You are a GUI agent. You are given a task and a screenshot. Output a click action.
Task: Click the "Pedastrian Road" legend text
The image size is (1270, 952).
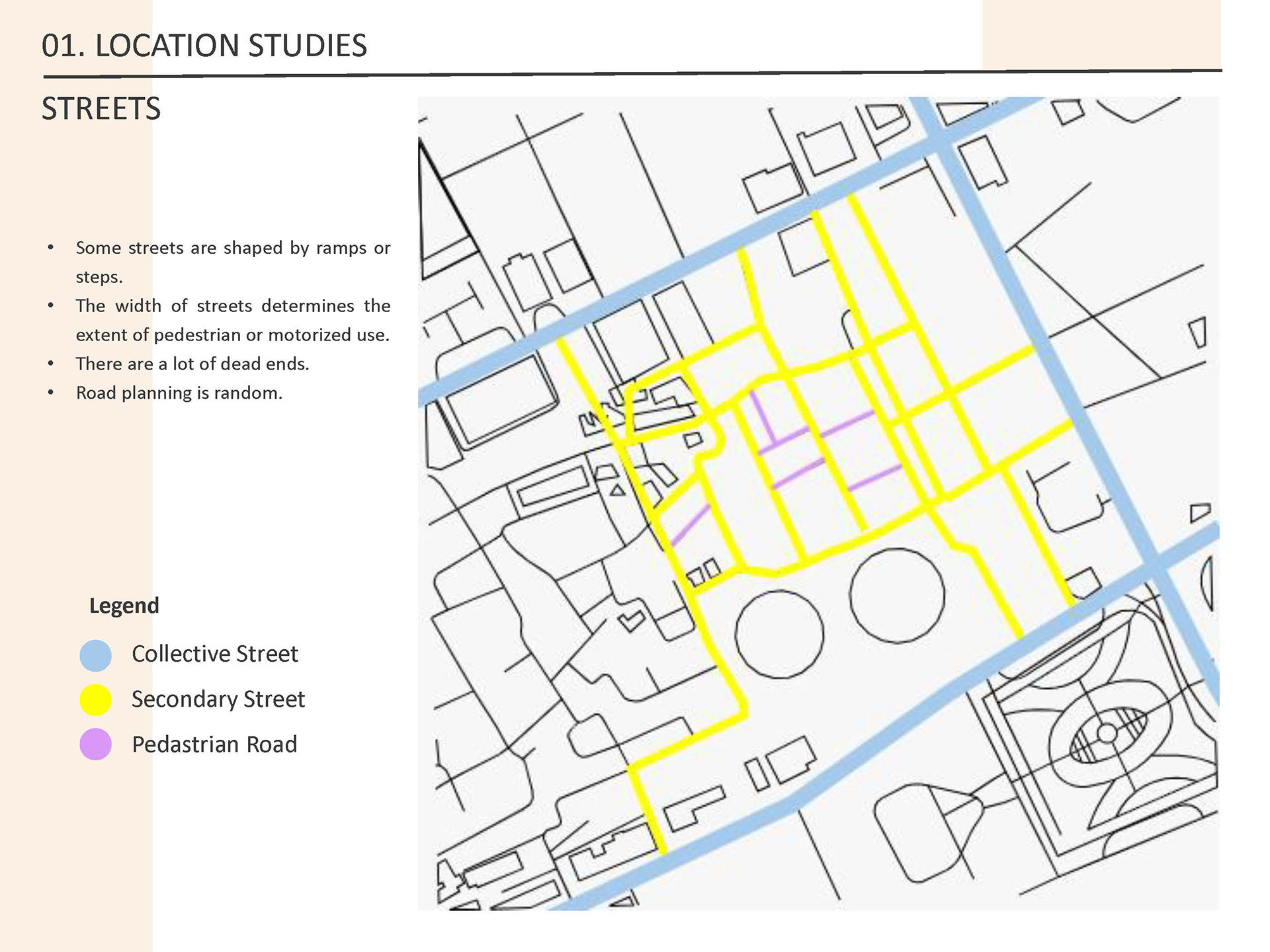coord(214,744)
